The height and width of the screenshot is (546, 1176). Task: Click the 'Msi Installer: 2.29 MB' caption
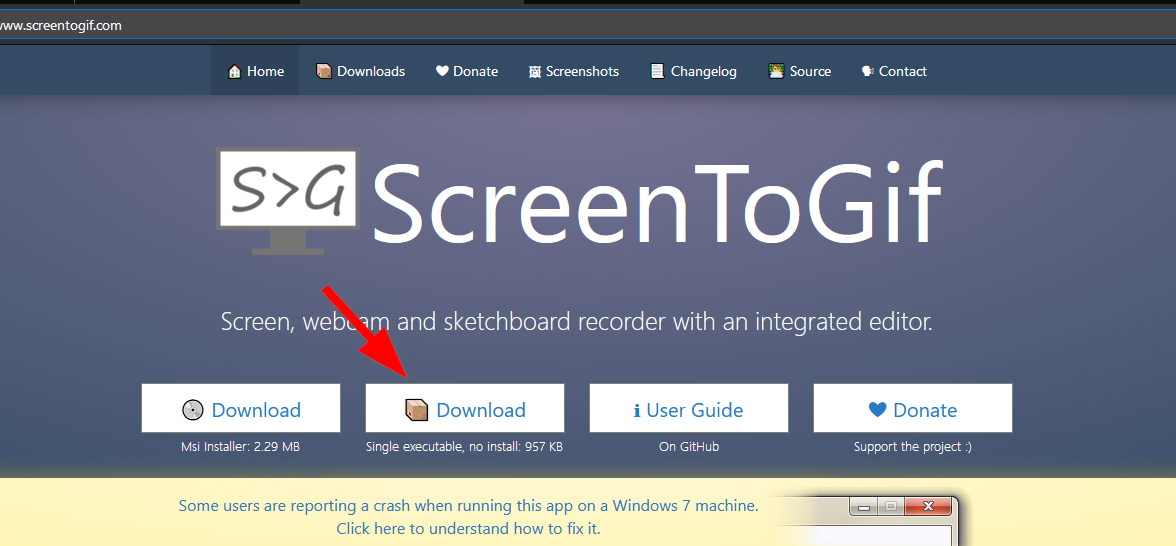click(x=241, y=447)
